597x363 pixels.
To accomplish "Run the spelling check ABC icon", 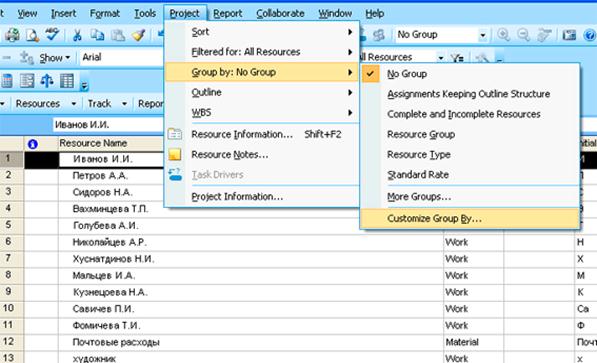I will (x=52, y=34).
